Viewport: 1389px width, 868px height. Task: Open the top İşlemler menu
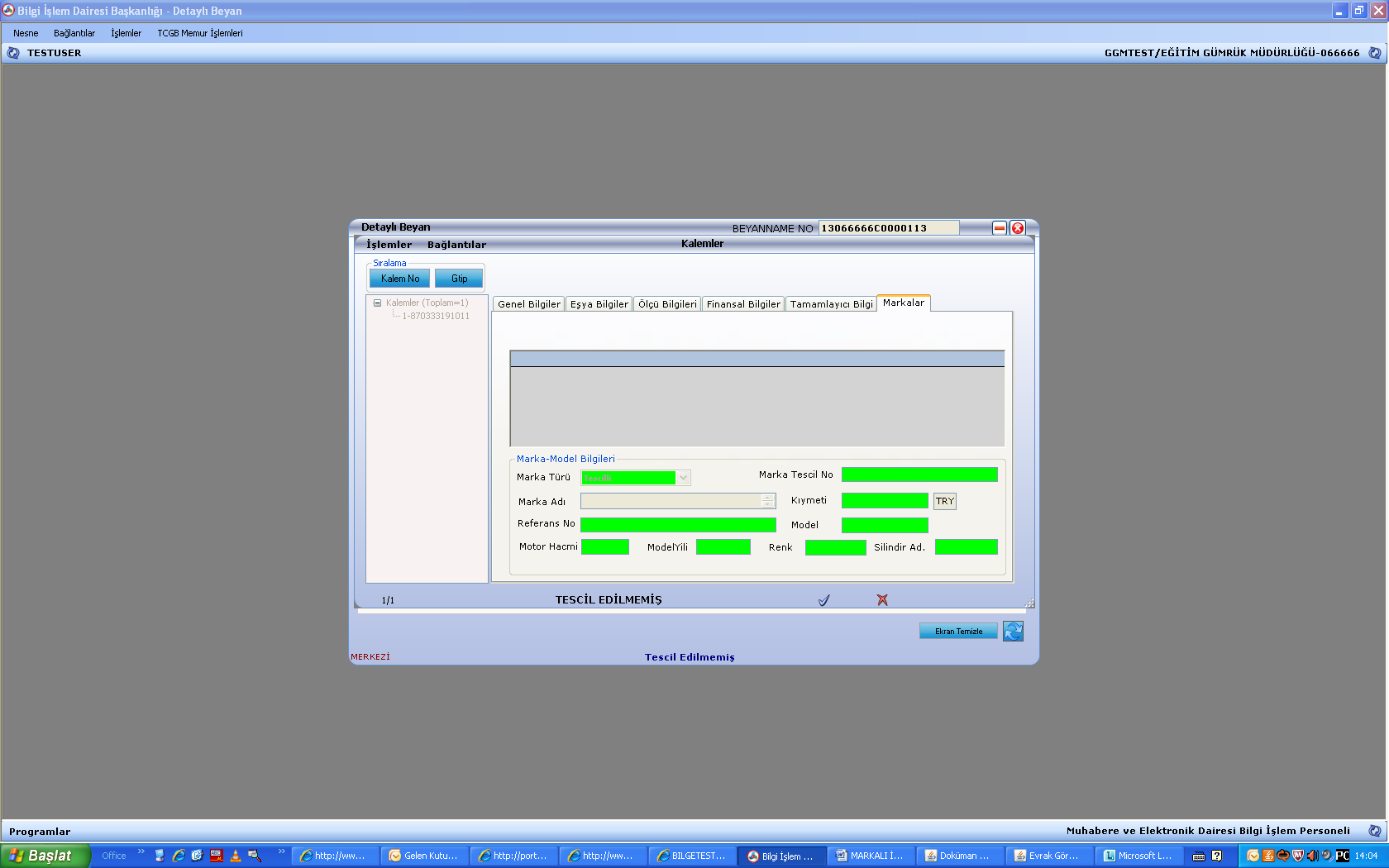coord(126,33)
